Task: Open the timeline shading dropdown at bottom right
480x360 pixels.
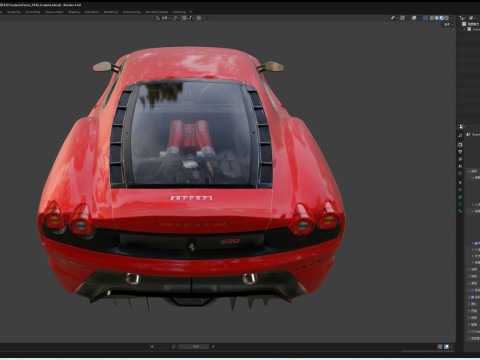Action: coord(451,347)
